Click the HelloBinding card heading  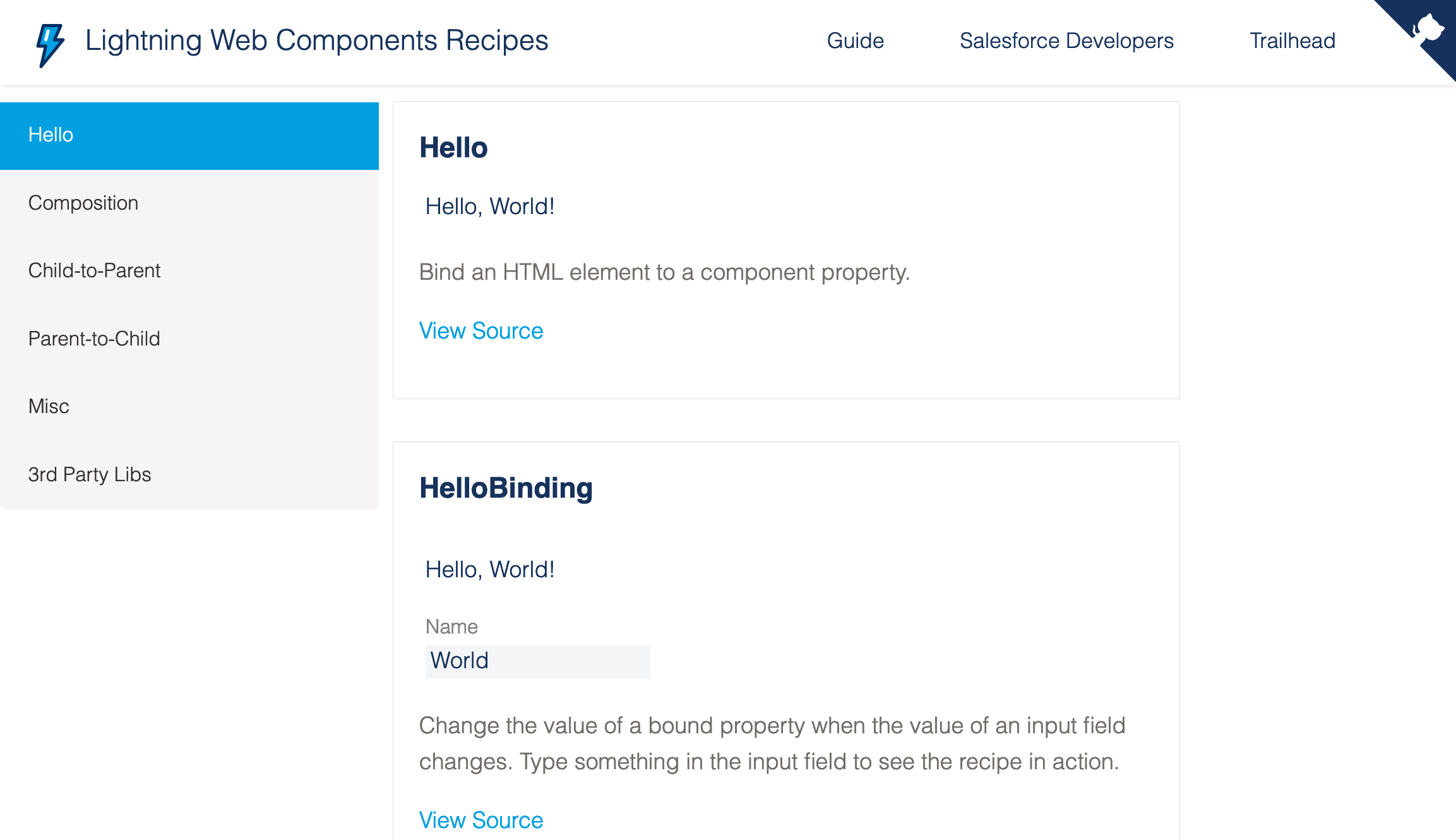505,487
